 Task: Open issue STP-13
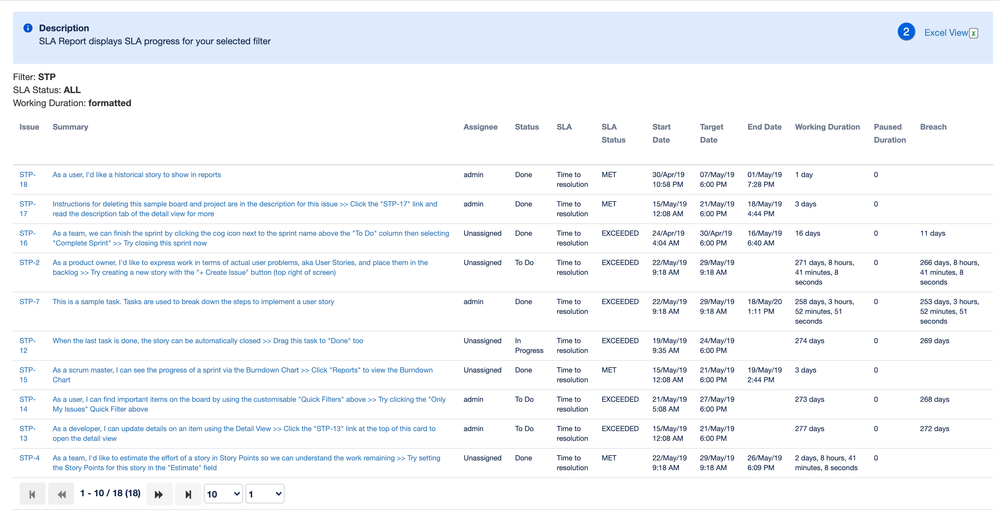coord(27,434)
